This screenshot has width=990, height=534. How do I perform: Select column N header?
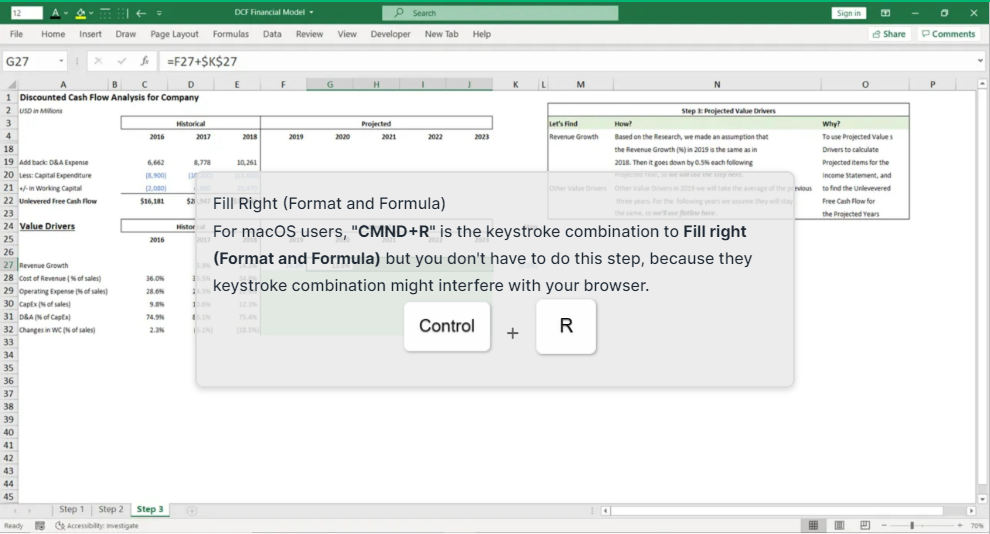[x=717, y=84]
